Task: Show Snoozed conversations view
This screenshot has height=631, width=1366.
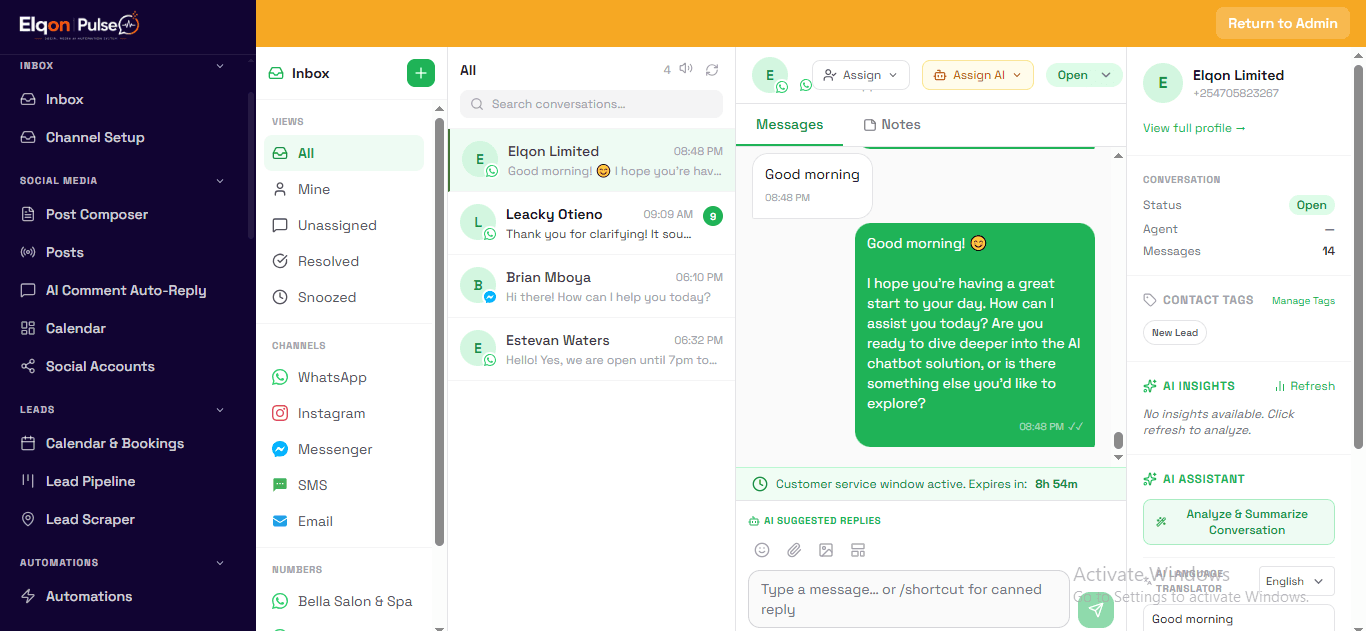Action: 344,297
